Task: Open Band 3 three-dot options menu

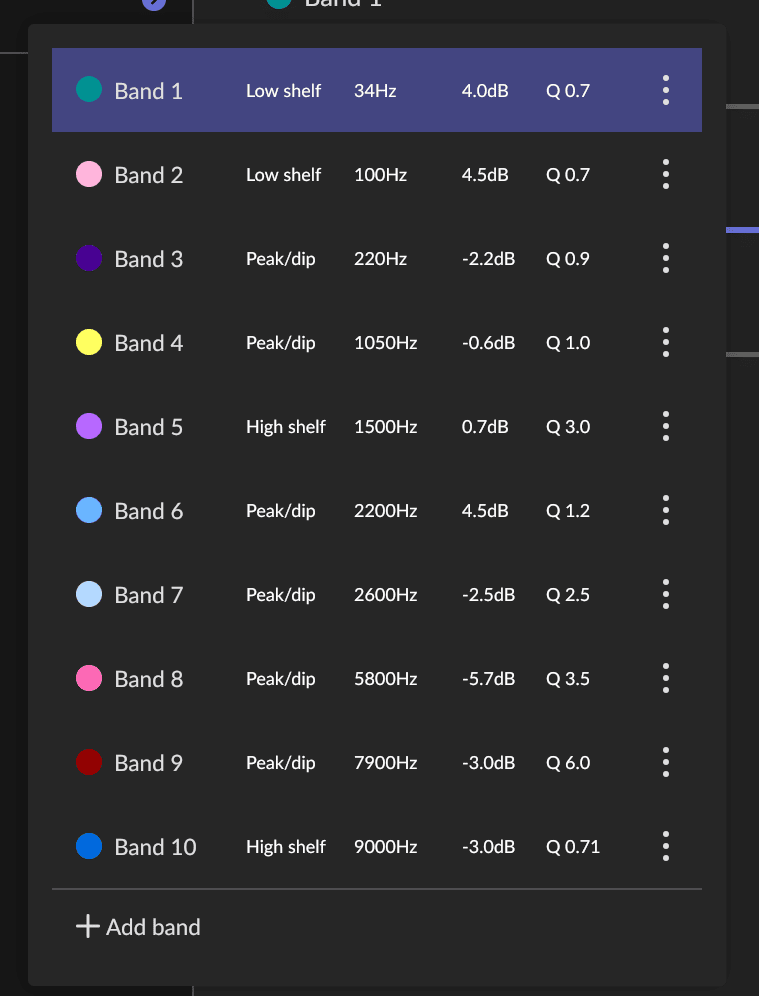Action: 665,259
